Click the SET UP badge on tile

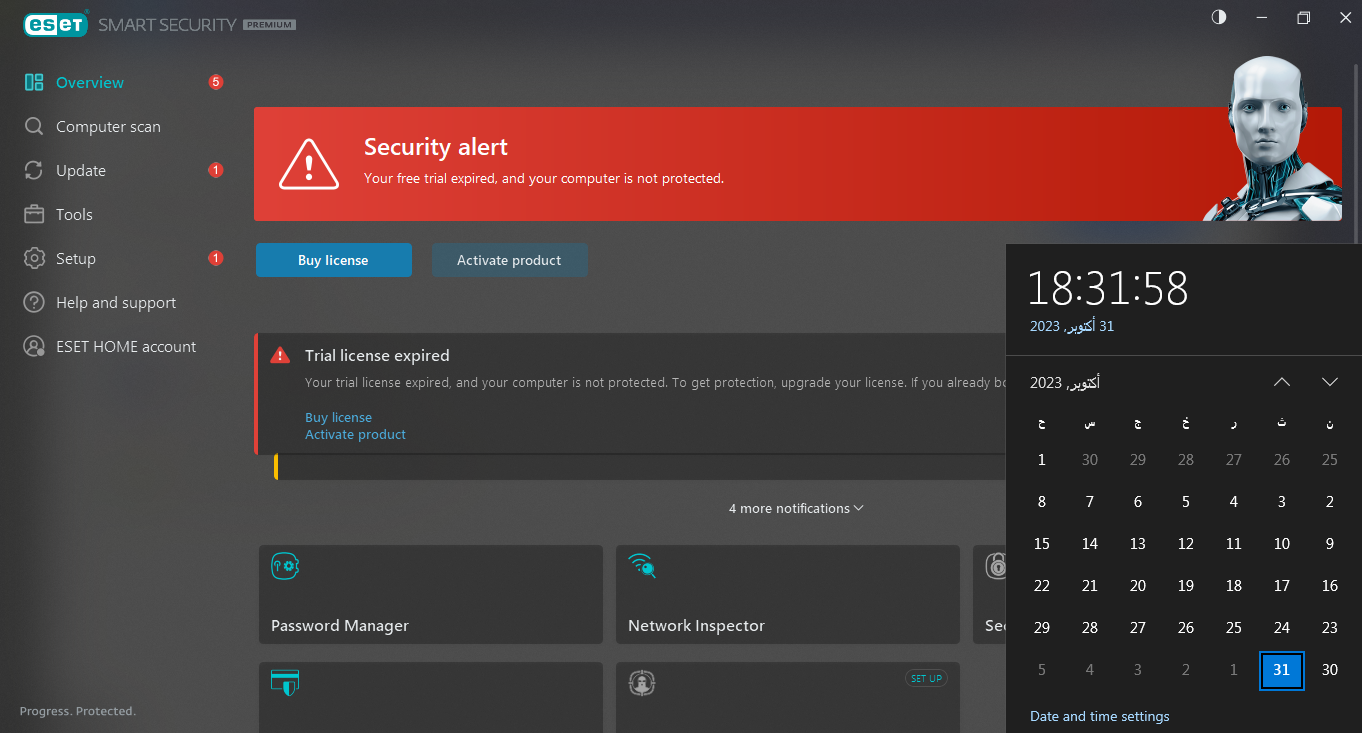click(x=926, y=679)
